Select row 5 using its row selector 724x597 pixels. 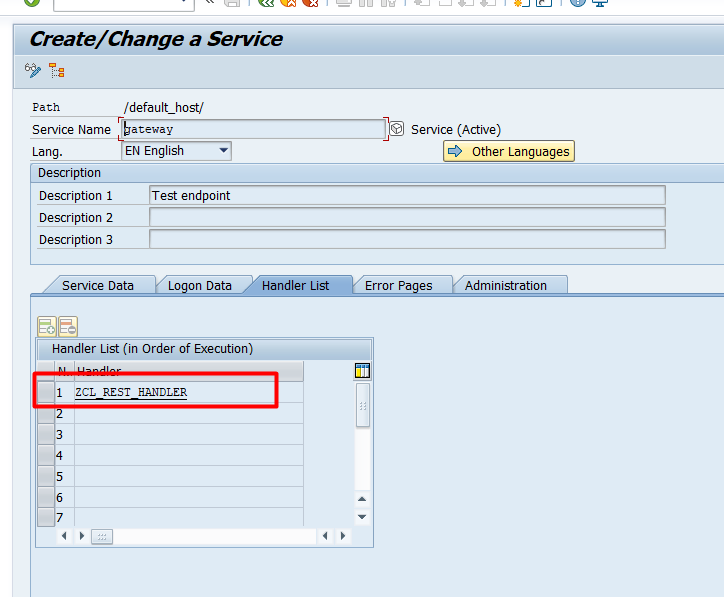(x=45, y=476)
